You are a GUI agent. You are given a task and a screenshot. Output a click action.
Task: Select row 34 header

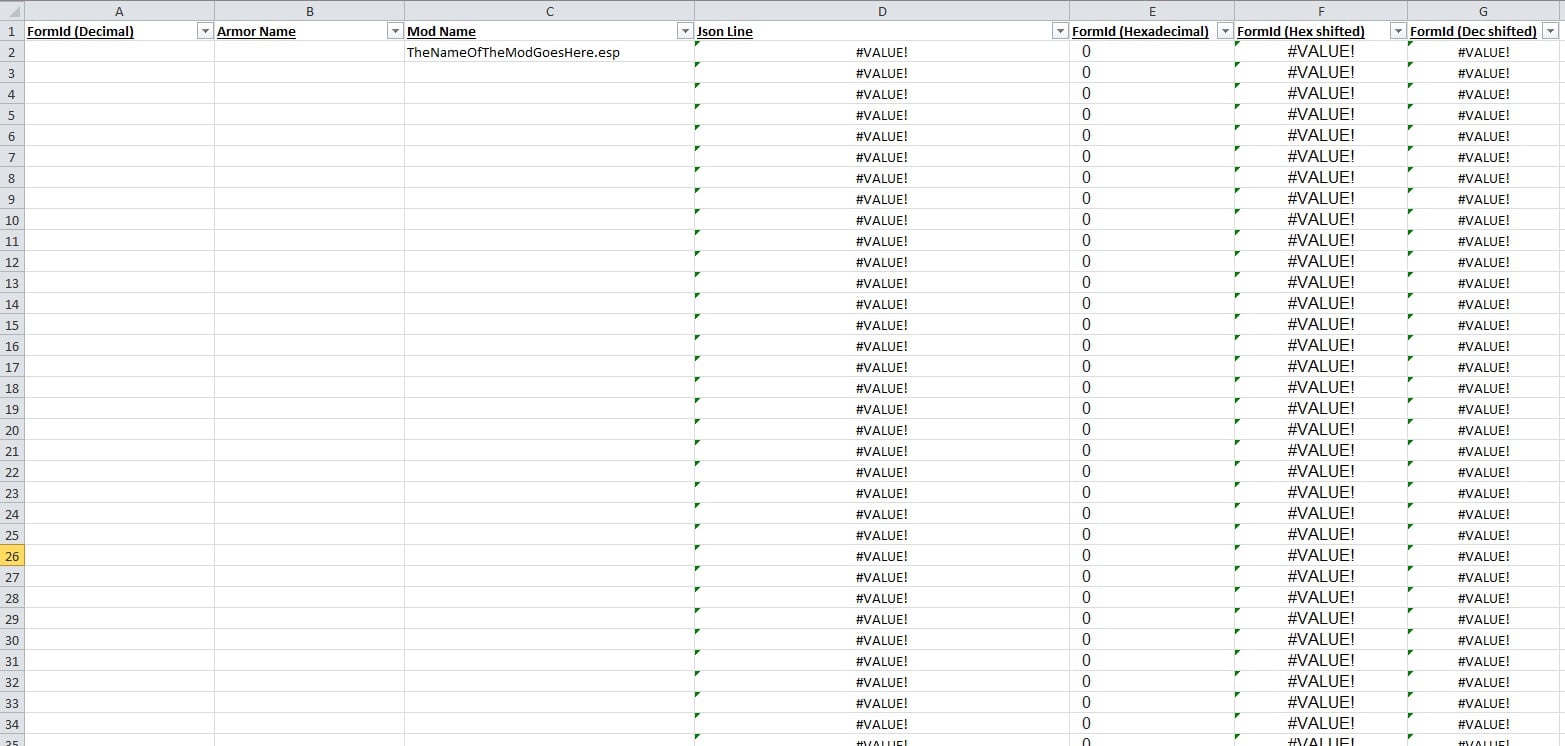[12, 724]
